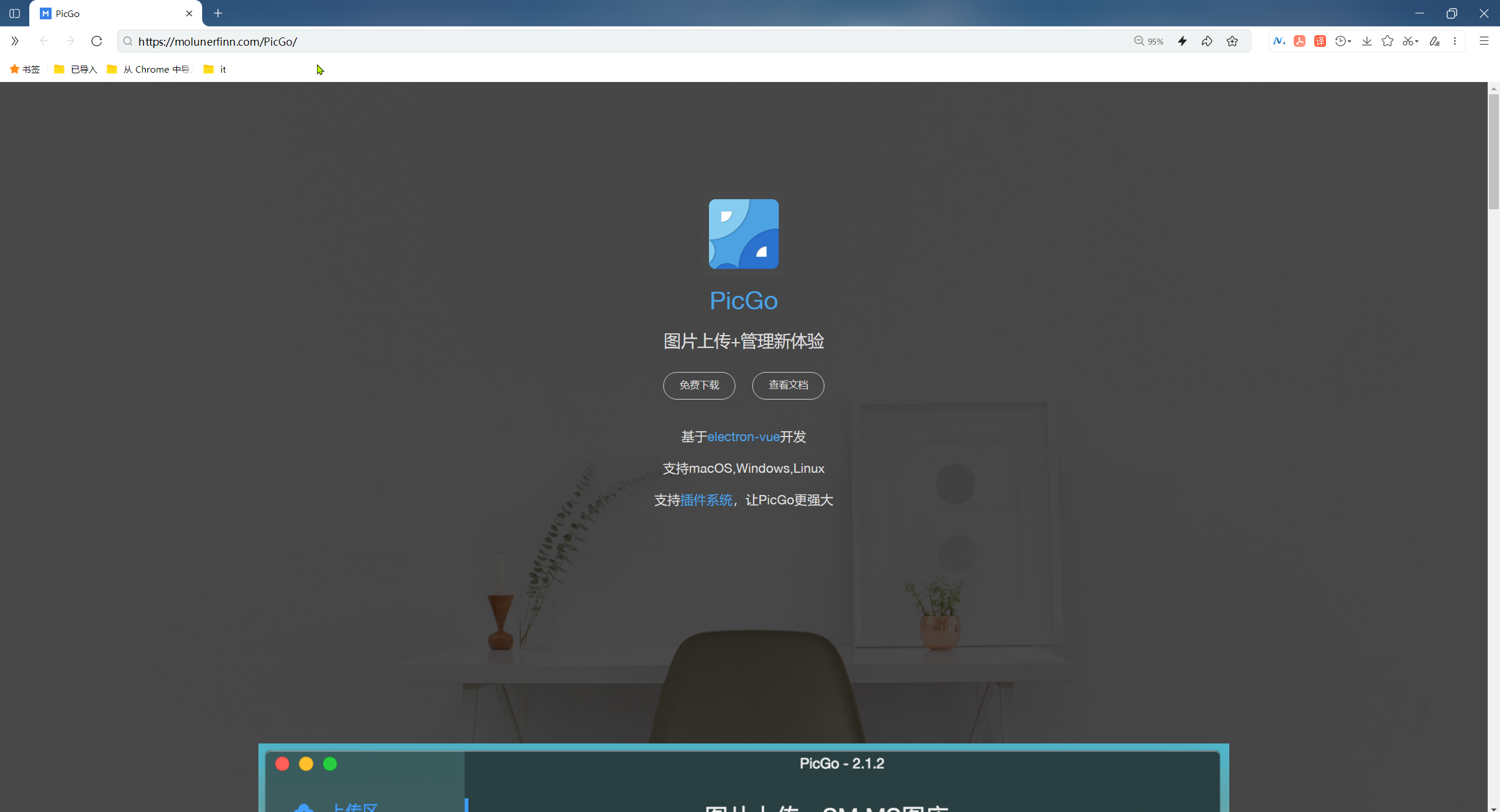Open the 从 Chrome 中导入 bookmarks folder

[149, 69]
